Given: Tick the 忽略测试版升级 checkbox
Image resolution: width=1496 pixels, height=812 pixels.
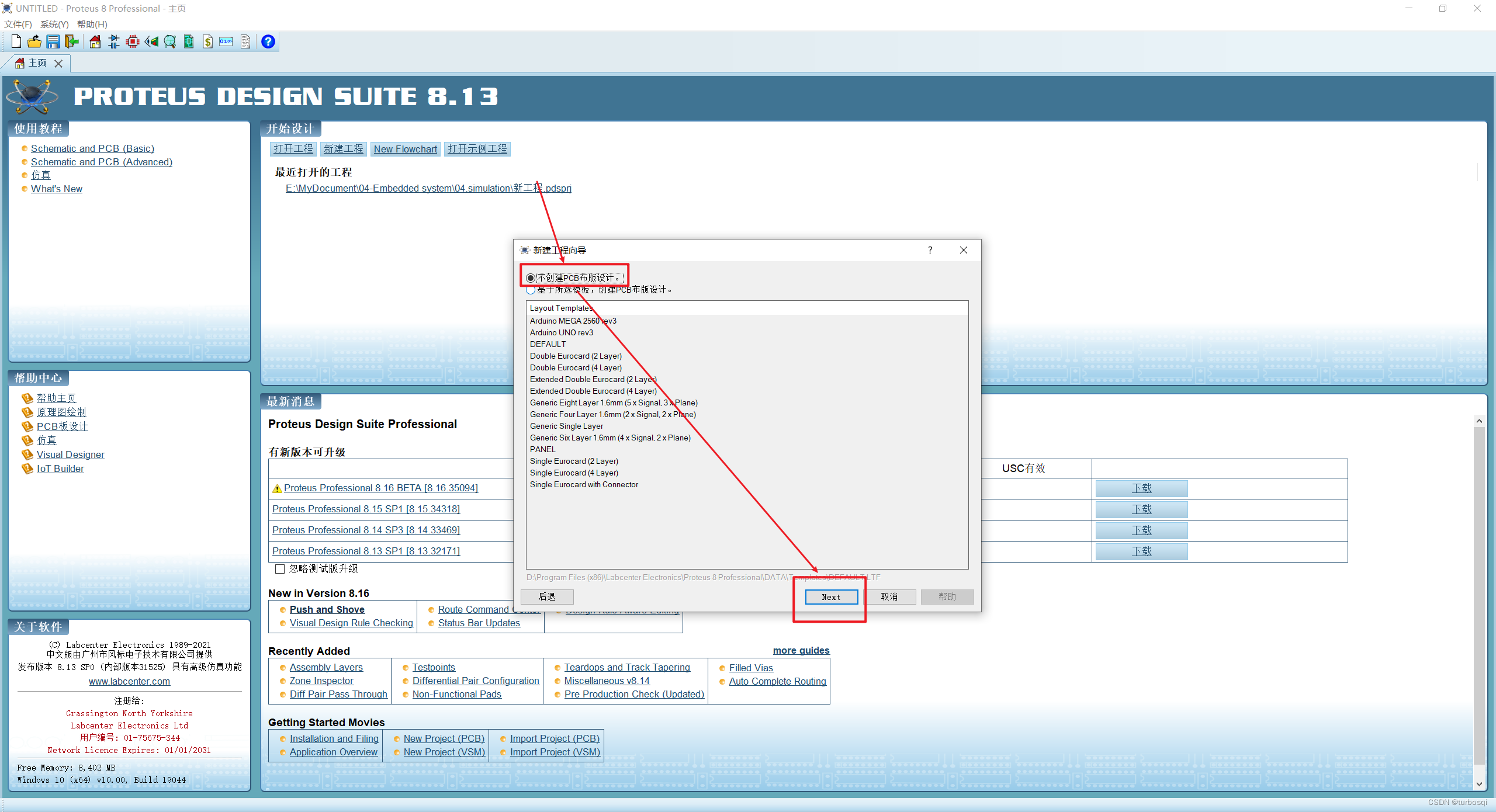Looking at the screenshot, I should point(280,569).
